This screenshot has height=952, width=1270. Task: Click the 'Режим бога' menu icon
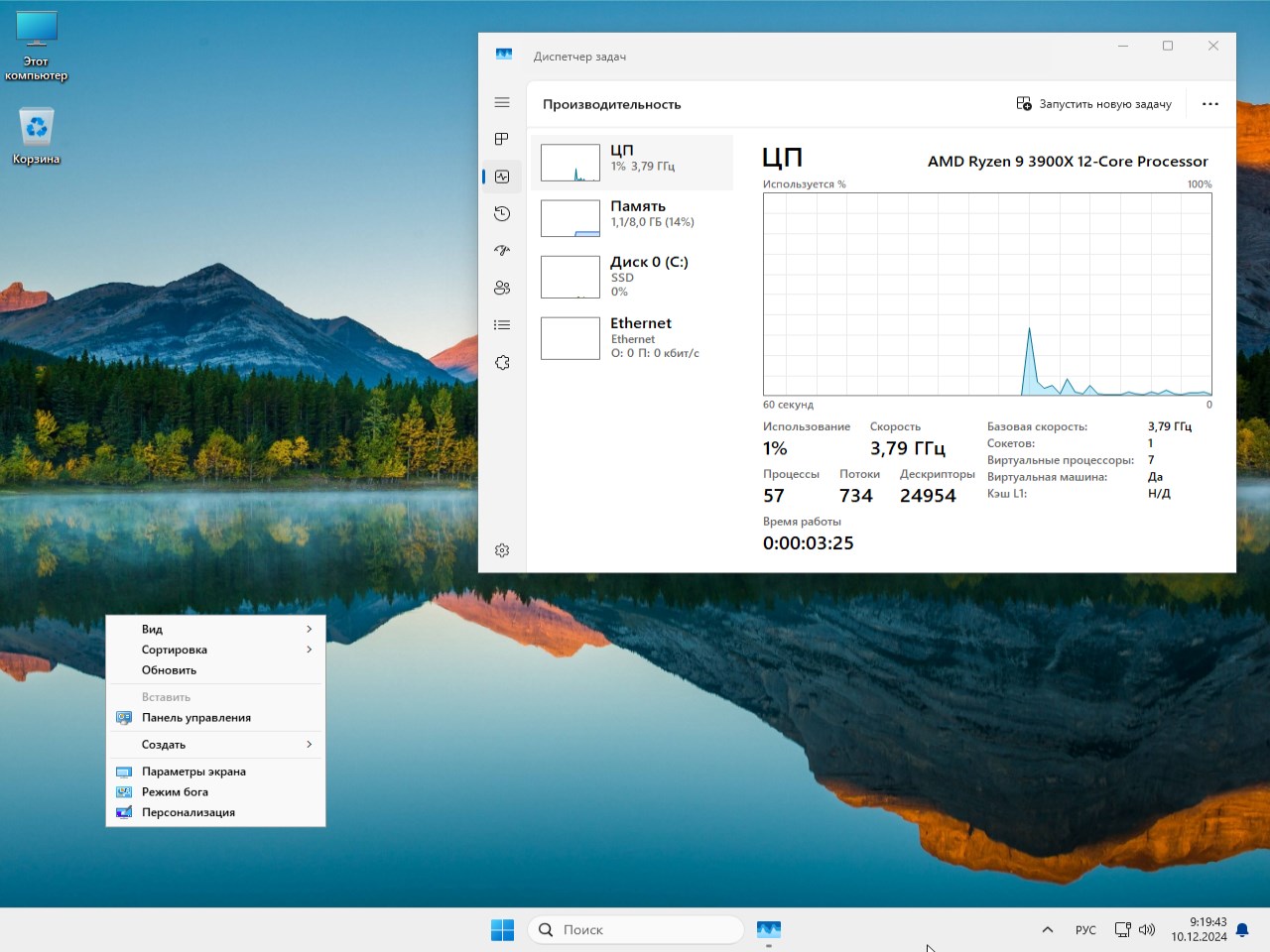(124, 792)
